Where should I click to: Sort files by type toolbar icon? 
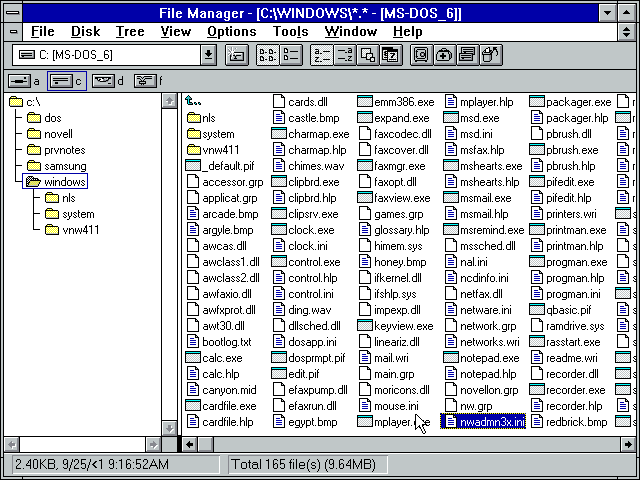(x=345, y=55)
